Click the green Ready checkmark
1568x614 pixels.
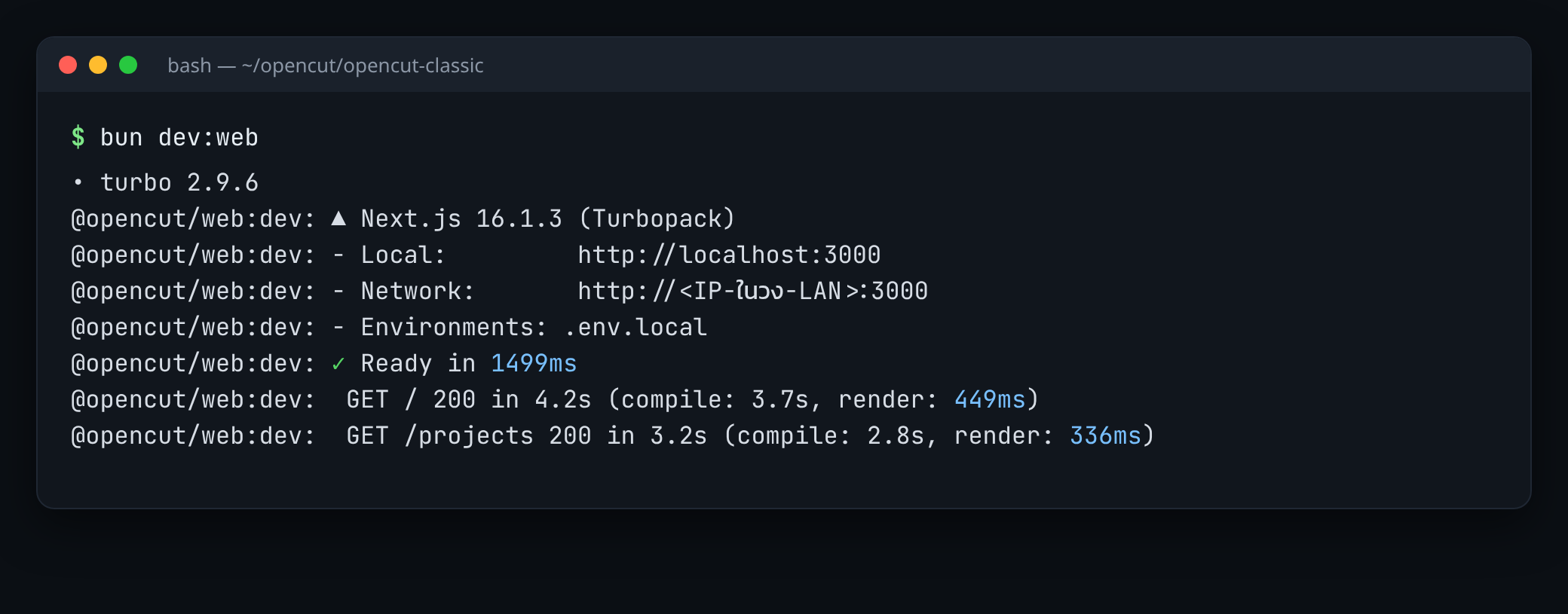(x=338, y=364)
